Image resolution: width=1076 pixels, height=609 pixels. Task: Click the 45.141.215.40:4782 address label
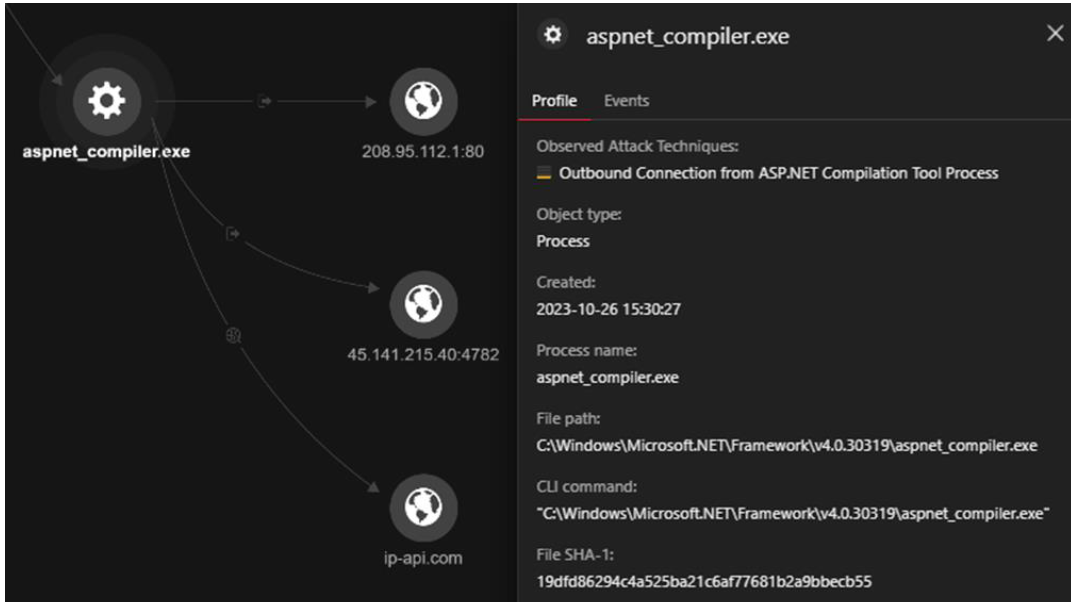coord(423,355)
